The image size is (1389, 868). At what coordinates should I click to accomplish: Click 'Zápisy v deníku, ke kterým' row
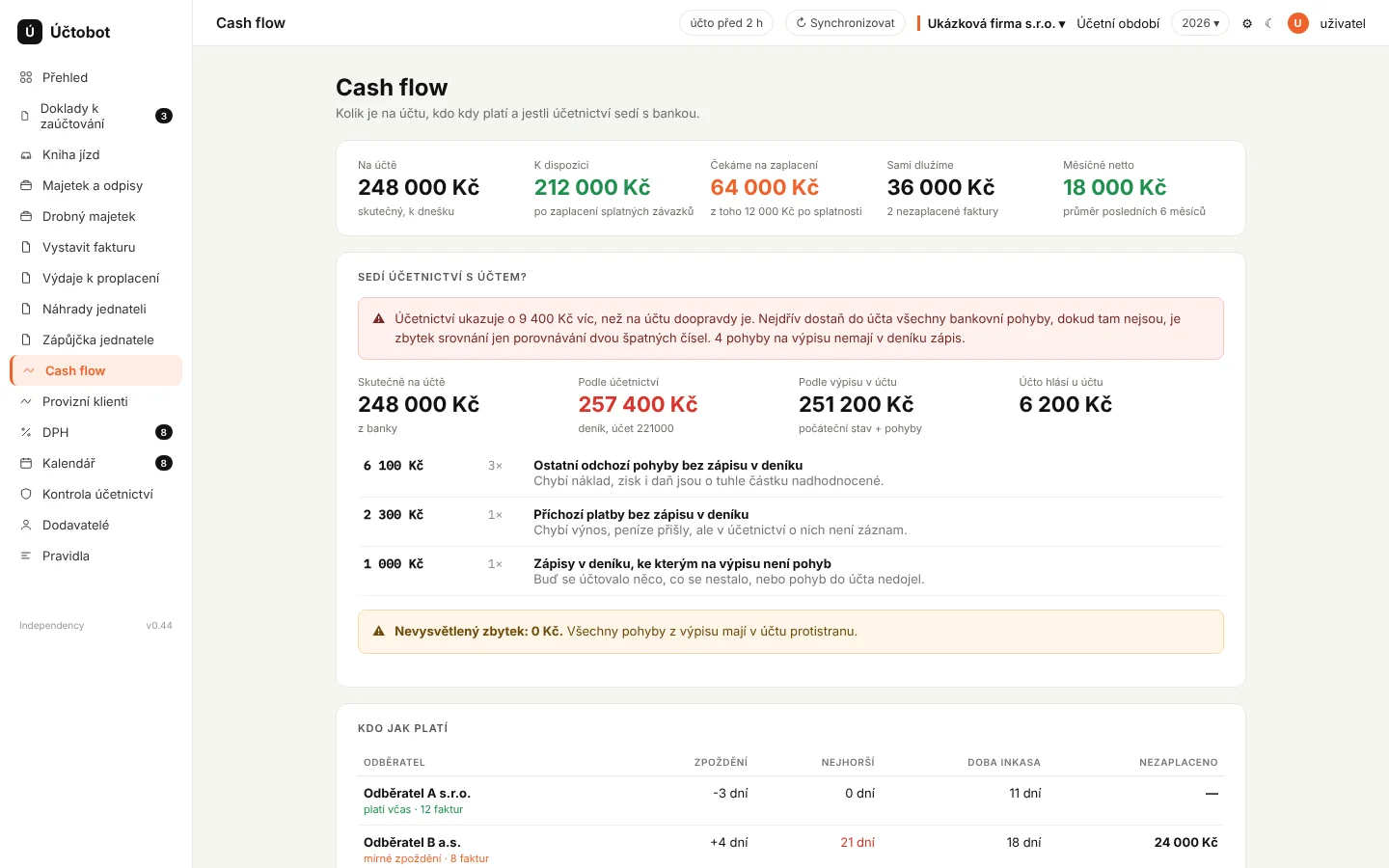(x=791, y=571)
